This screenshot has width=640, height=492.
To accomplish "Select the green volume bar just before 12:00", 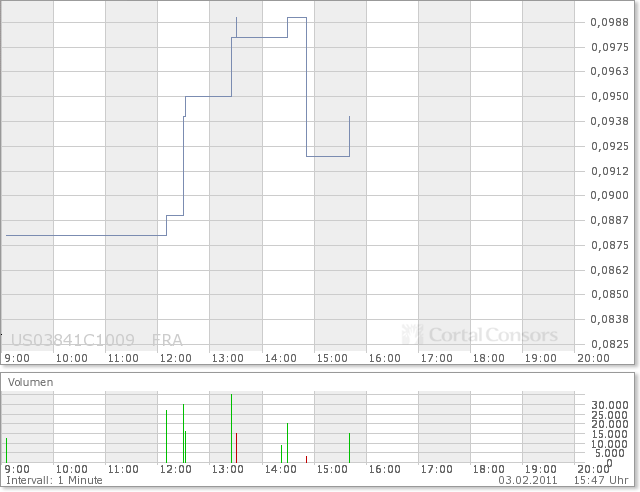I will click(167, 436).
